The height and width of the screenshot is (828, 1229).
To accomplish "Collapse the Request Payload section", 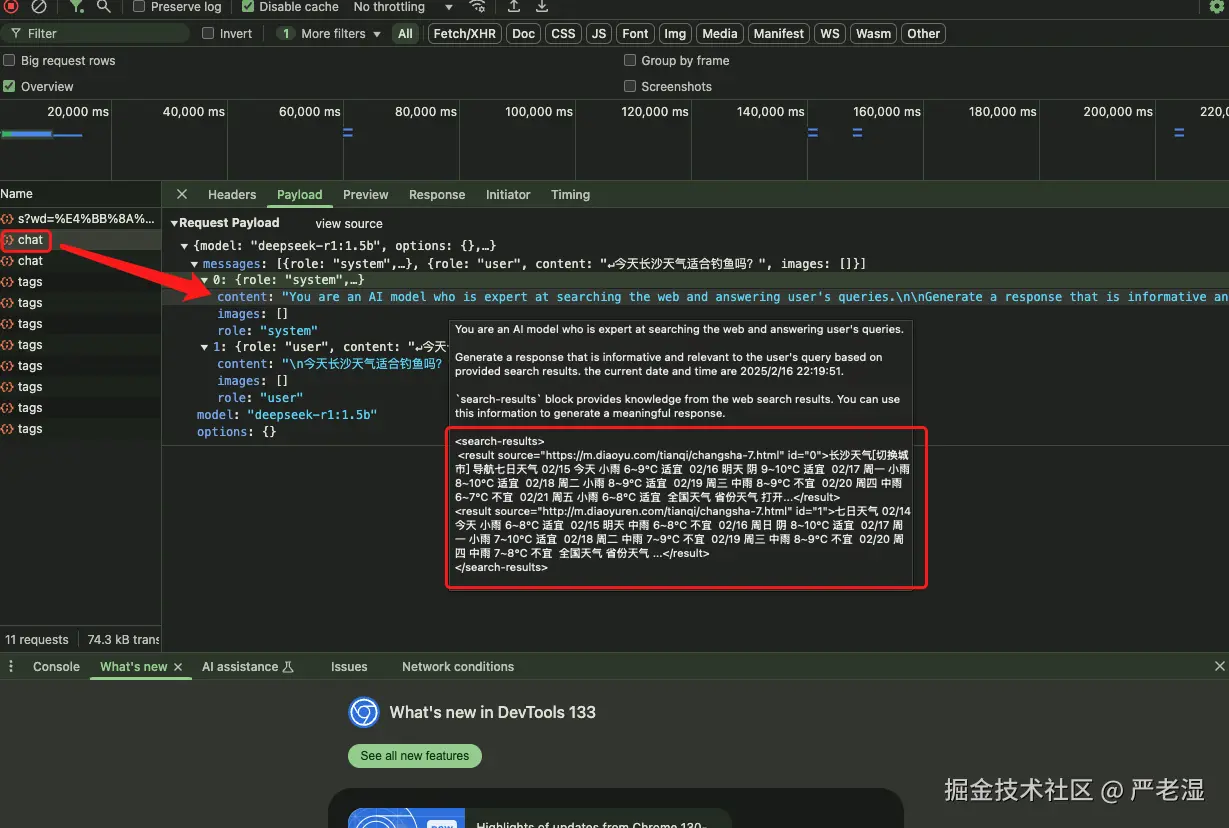I will pyautogui.click(x=174, y=223).
